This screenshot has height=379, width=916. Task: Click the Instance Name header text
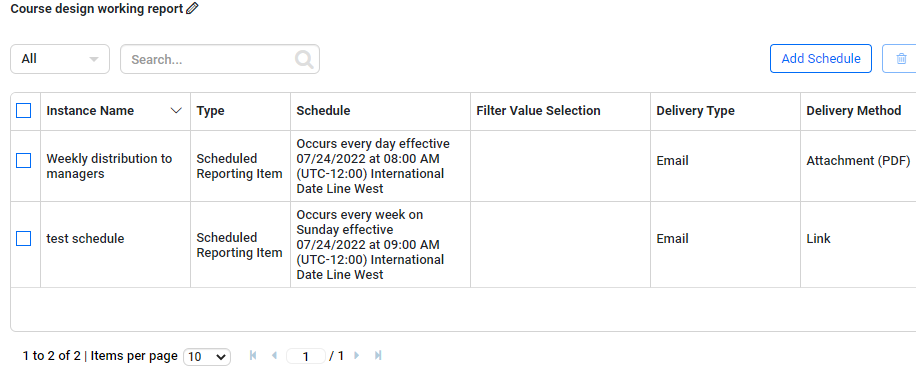pyautogui.click(x=90, y=110)
